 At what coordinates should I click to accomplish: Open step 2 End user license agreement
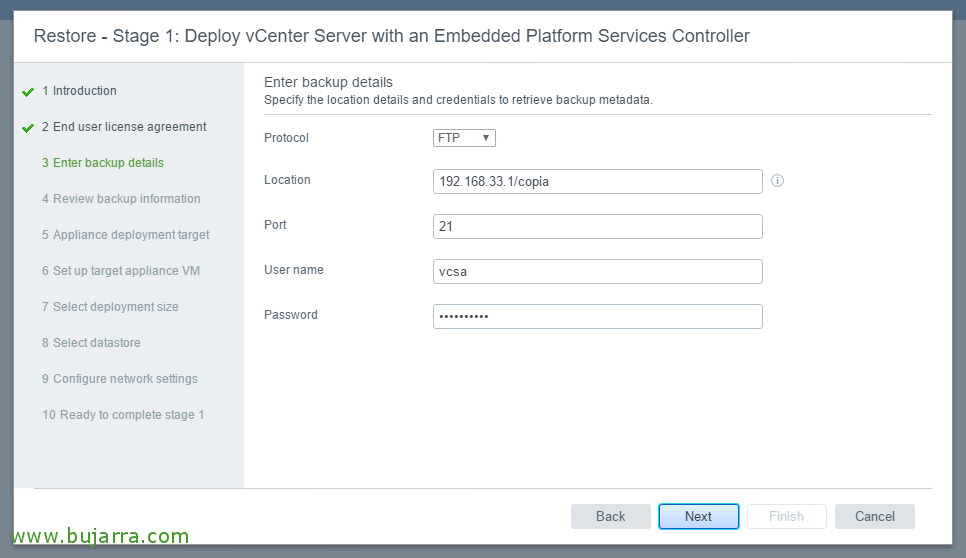tap(124, 127)
